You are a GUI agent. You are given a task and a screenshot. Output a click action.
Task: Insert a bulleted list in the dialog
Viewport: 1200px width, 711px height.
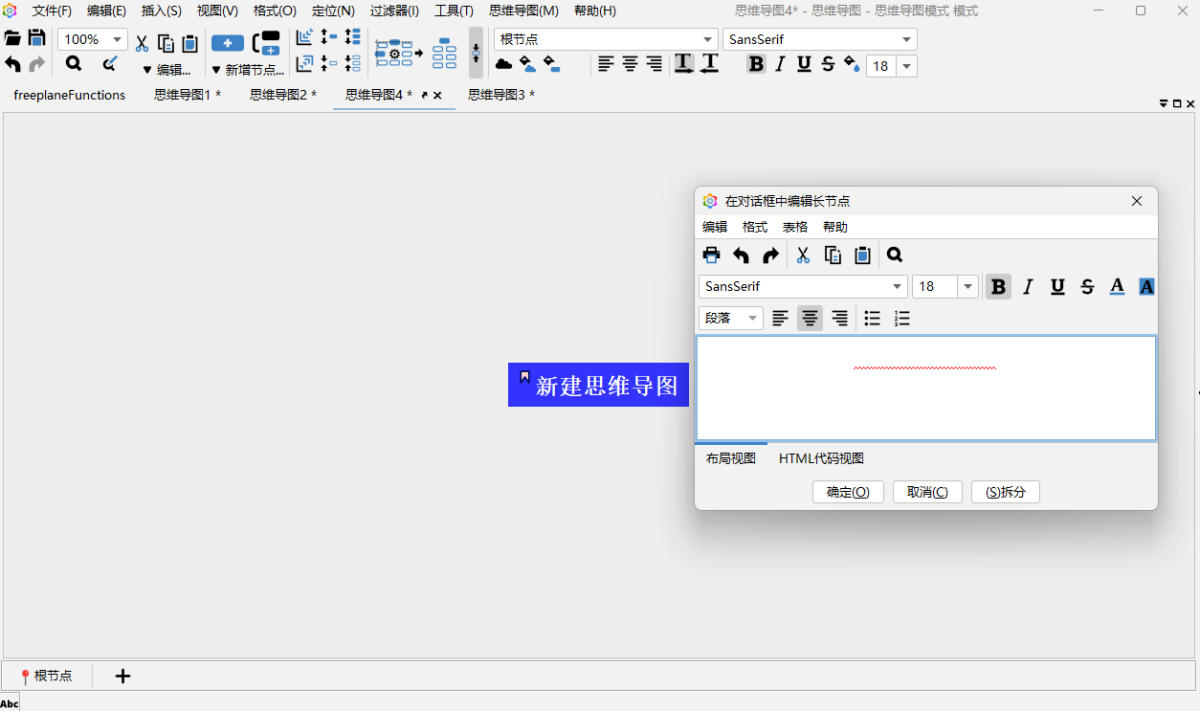[872, 318]
